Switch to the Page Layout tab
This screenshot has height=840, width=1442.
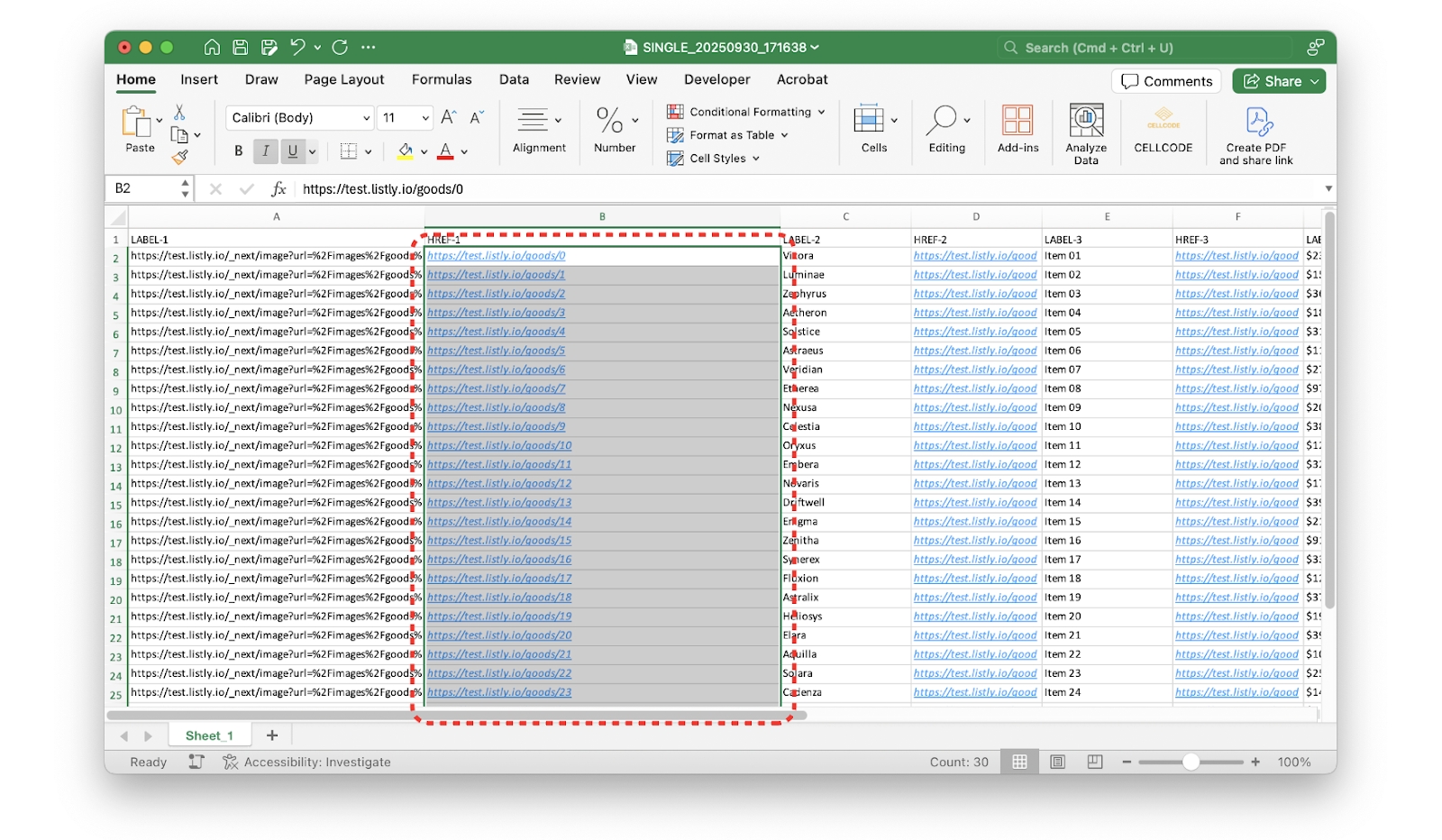click(343, 79)
